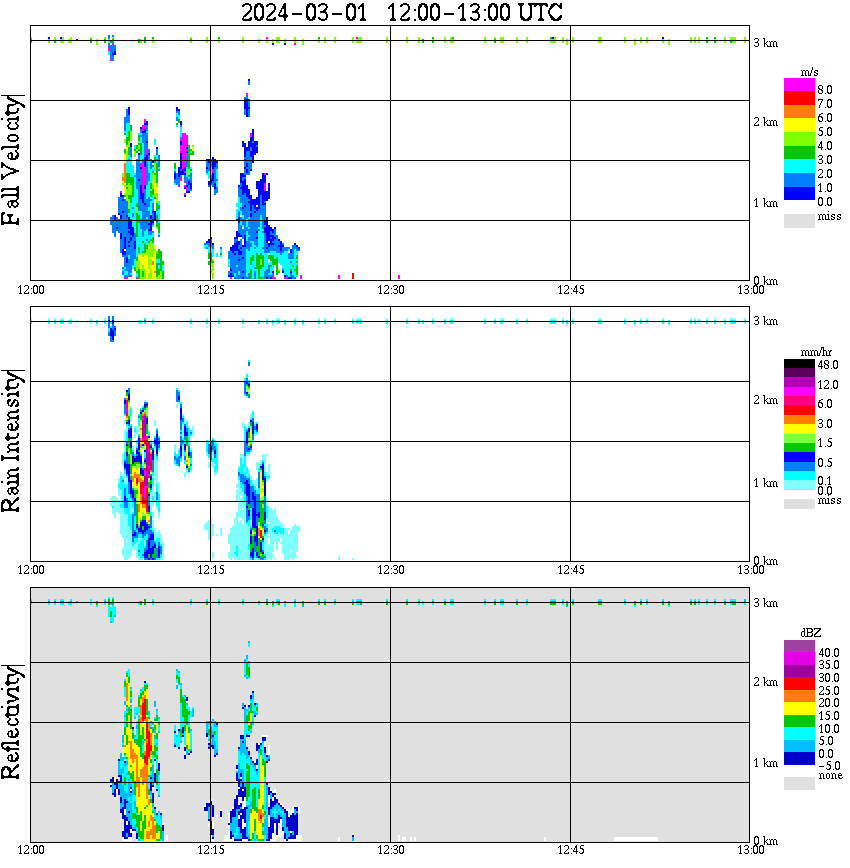The width and height of the screenshot is (850, 868).
Task: Click the black 48.0 mm/hr legend swatch
Action: (x=799, y=364)
